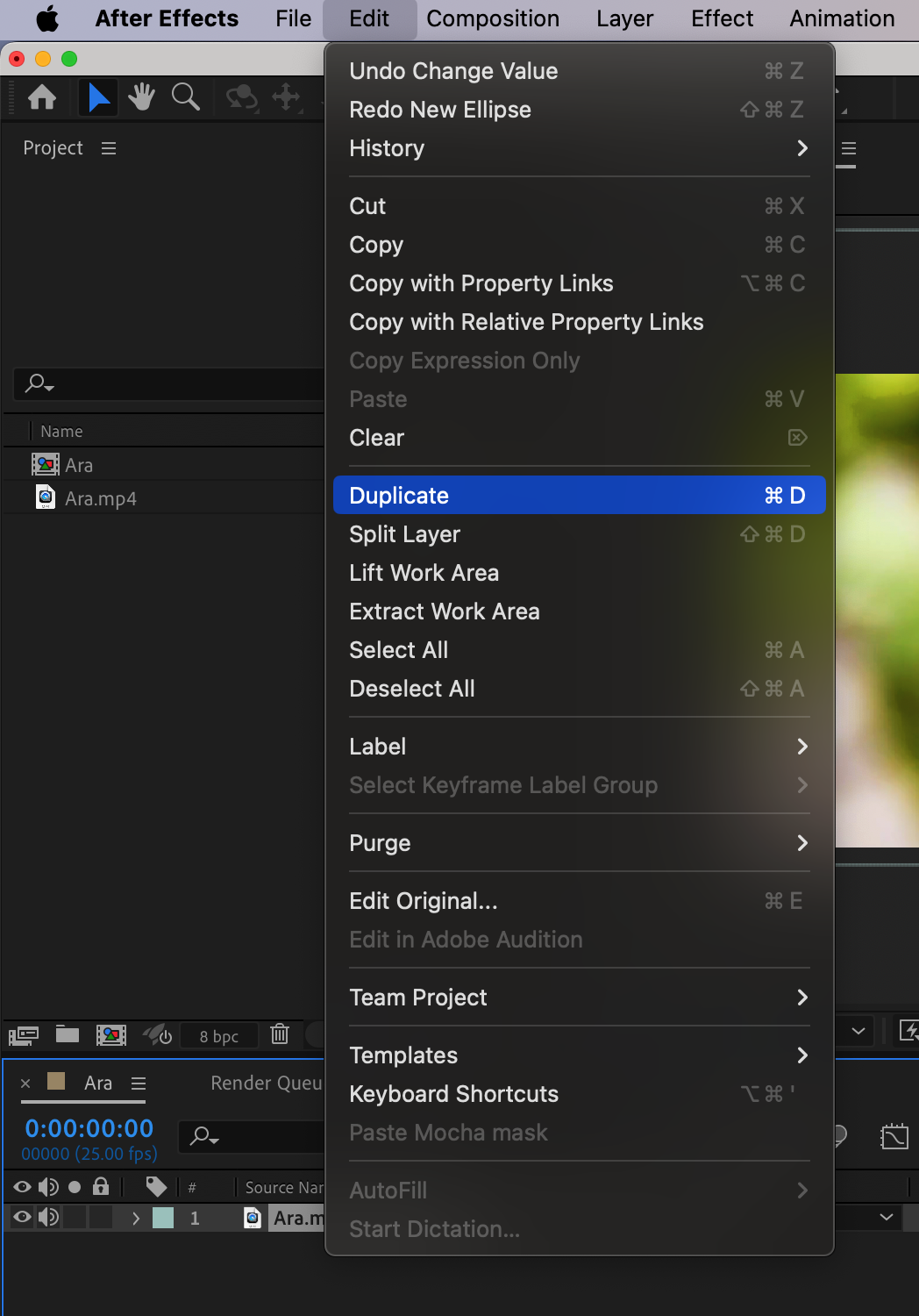This screenshot has width=919, height=1316.
Task: Click the current timecode 0:00:00:00
Action: pyautogui.click(x=89, y=1128)
